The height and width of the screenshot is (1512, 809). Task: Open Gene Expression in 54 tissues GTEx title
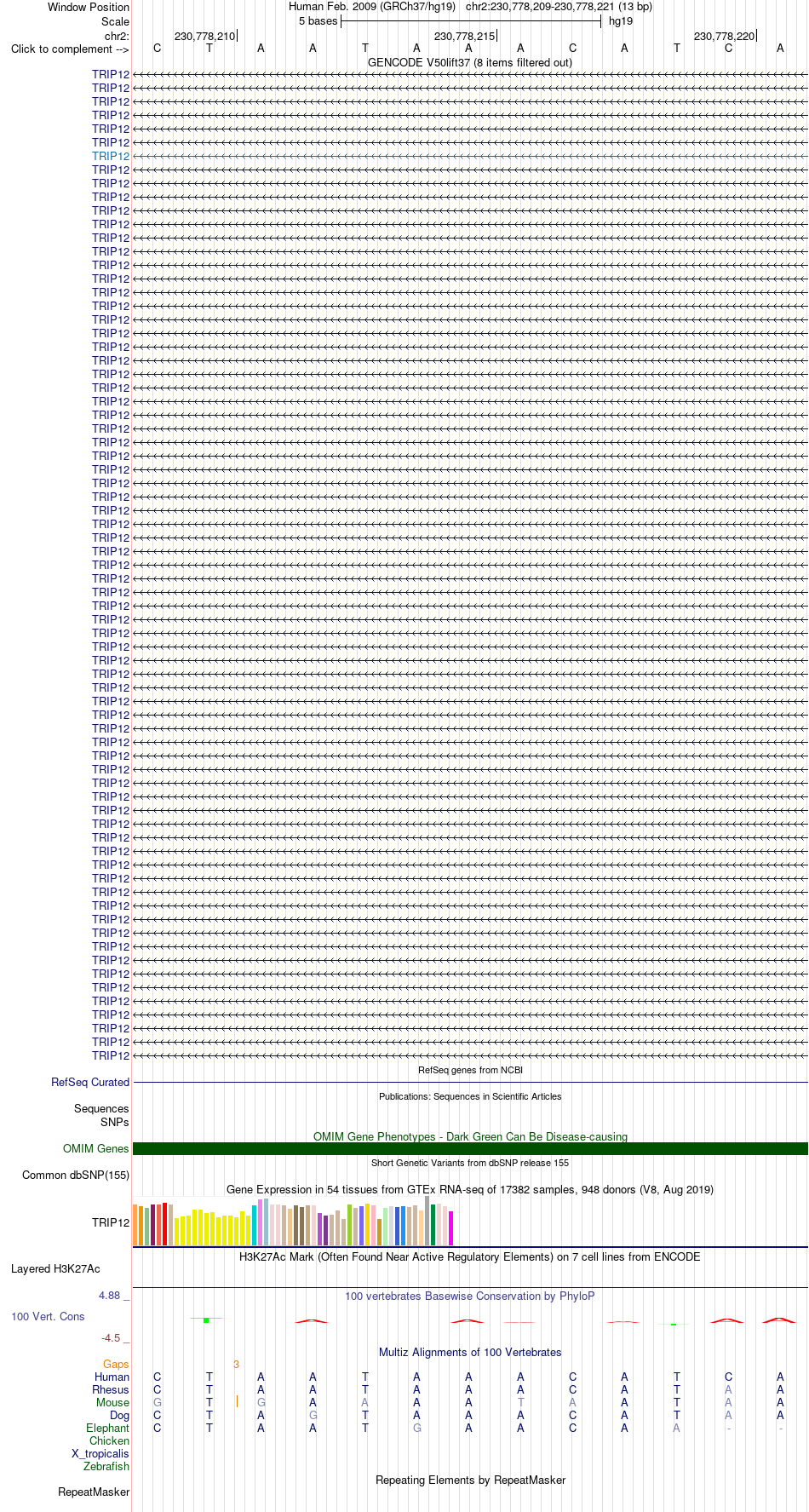470,1190
